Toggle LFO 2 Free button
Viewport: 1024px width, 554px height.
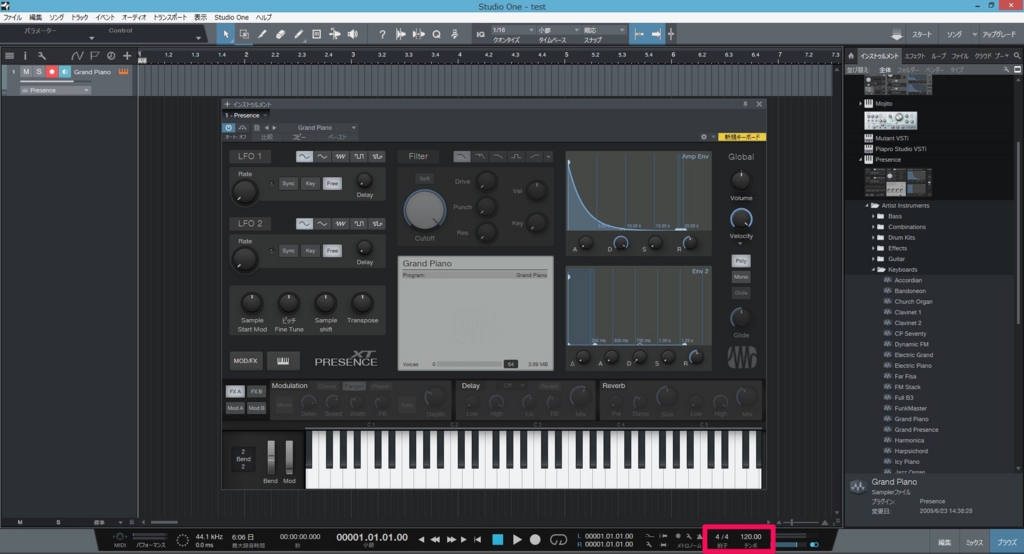[332, 251]
